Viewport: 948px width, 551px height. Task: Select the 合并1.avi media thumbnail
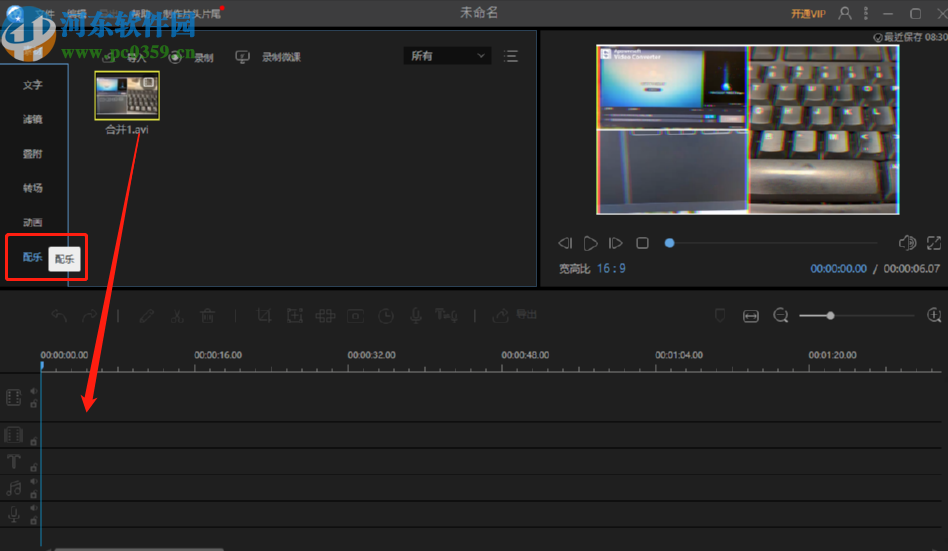(127, 96)
